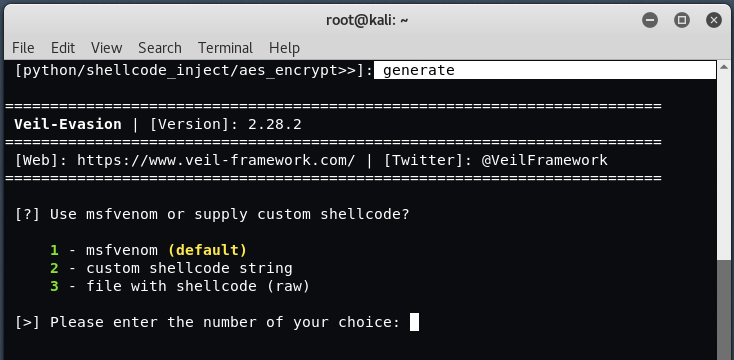
Task: Click the msfvenom (default) option line
Action: coord(148,250)
